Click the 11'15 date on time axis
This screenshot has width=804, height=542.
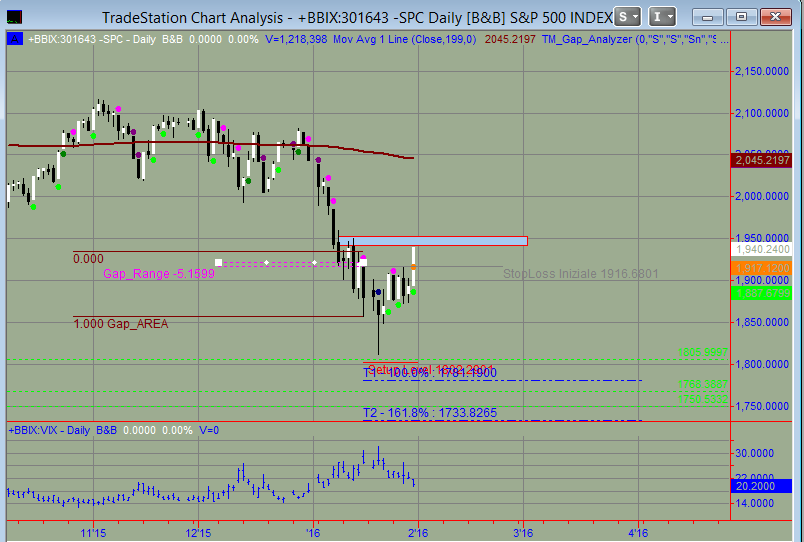tap(93, 533)
